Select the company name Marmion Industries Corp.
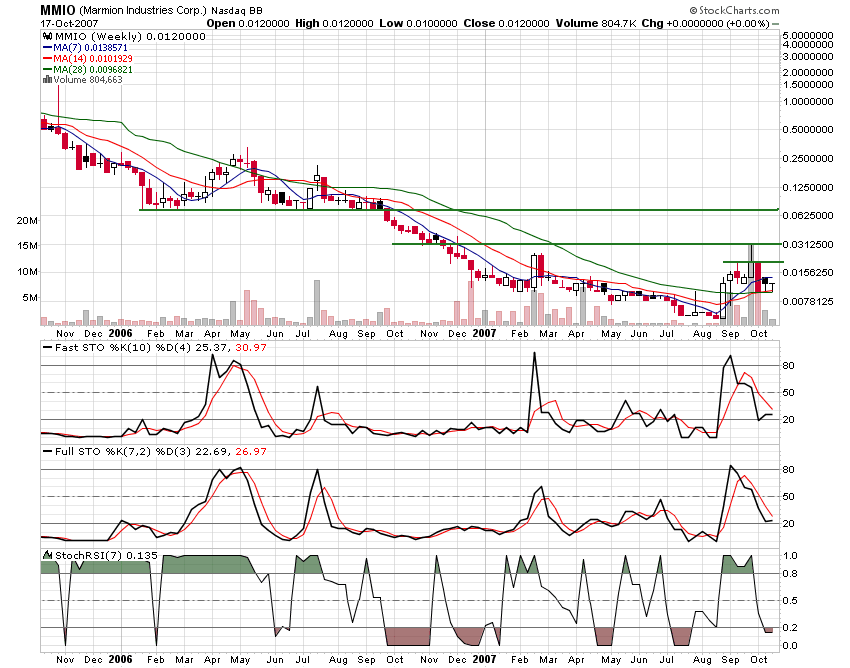The height and width of the screenshot is (668, 850). click(143, 11)
